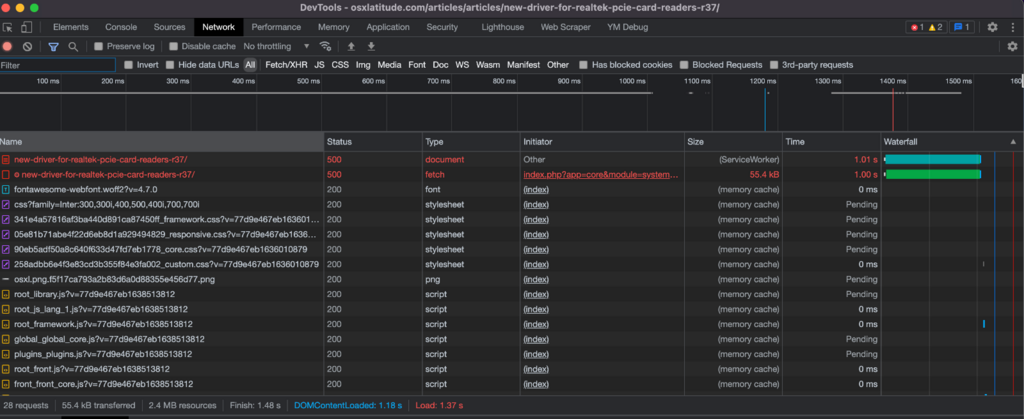Tick the Blocked Requests checkbox
The height and width of the screenshot is (419, 1024).
point(685,65)
